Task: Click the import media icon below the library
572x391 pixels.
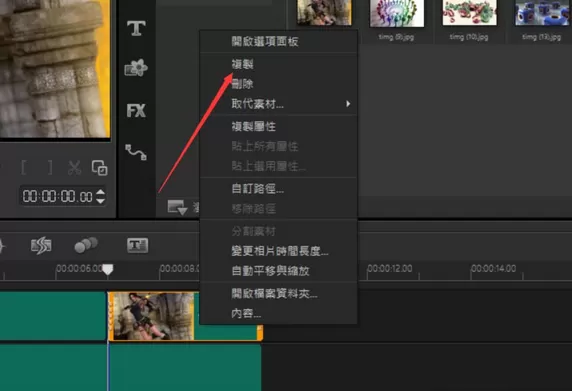Action: 177,207
